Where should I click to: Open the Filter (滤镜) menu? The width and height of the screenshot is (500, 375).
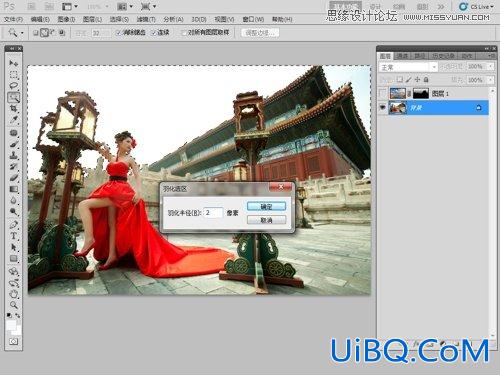click(x=146, y=19)
